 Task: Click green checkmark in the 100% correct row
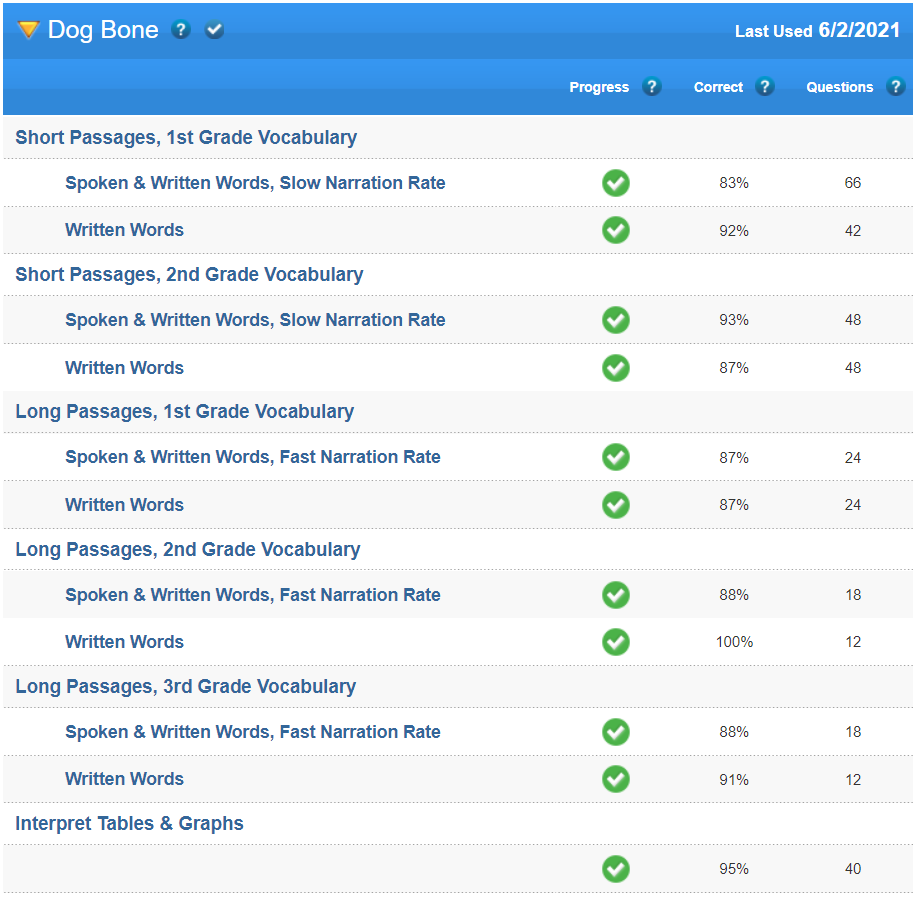pos(616,642)
